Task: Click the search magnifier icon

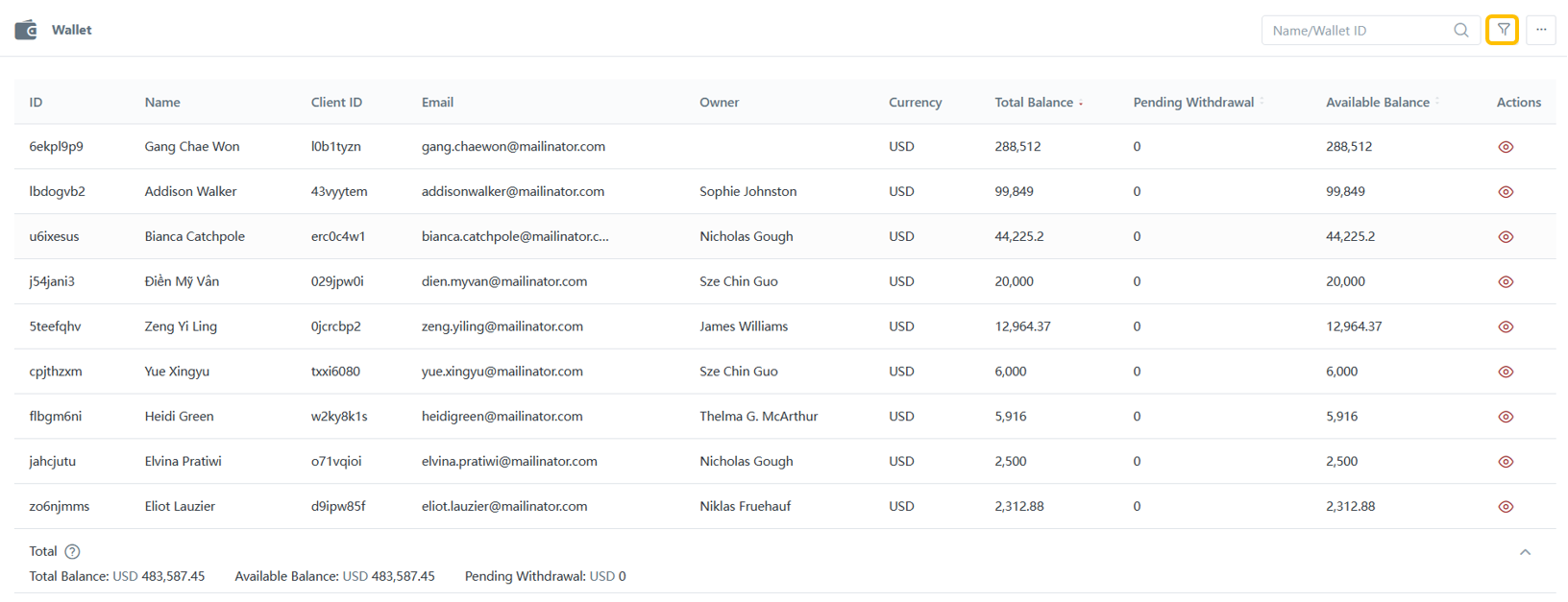Action: (x=1460, y=30)
